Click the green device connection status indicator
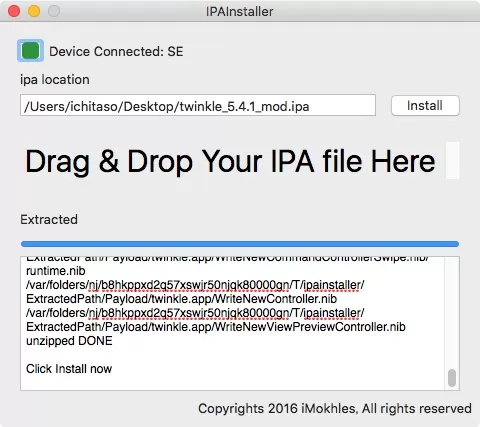480x427 pixels. [30, 51]
